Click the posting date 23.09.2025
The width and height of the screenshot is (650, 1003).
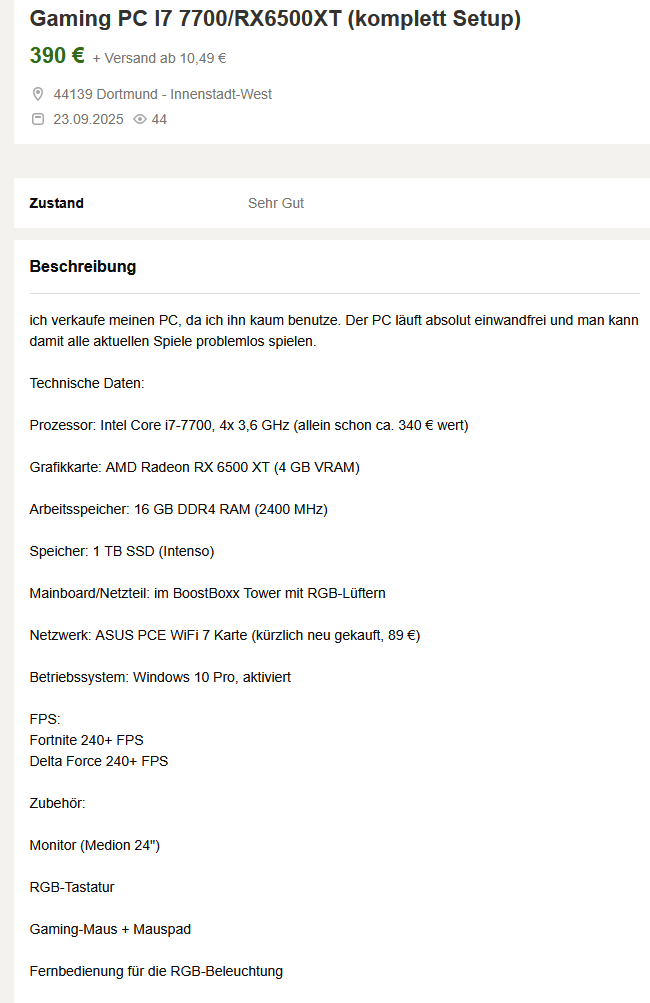(88, 119)
